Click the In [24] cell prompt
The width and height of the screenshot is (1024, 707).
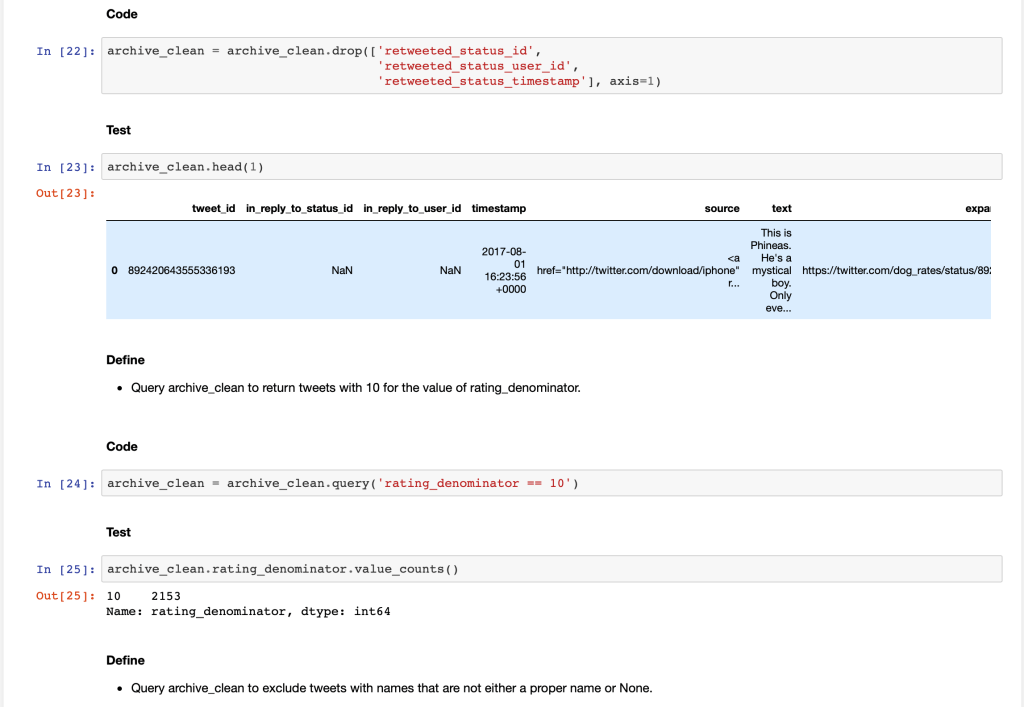click(x=65, y=484)
